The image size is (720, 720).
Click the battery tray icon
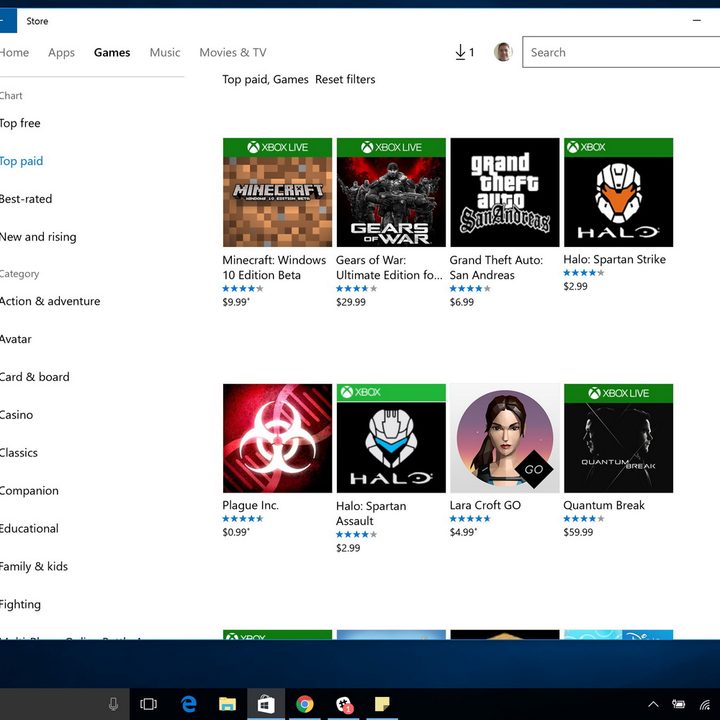[678, 704]
